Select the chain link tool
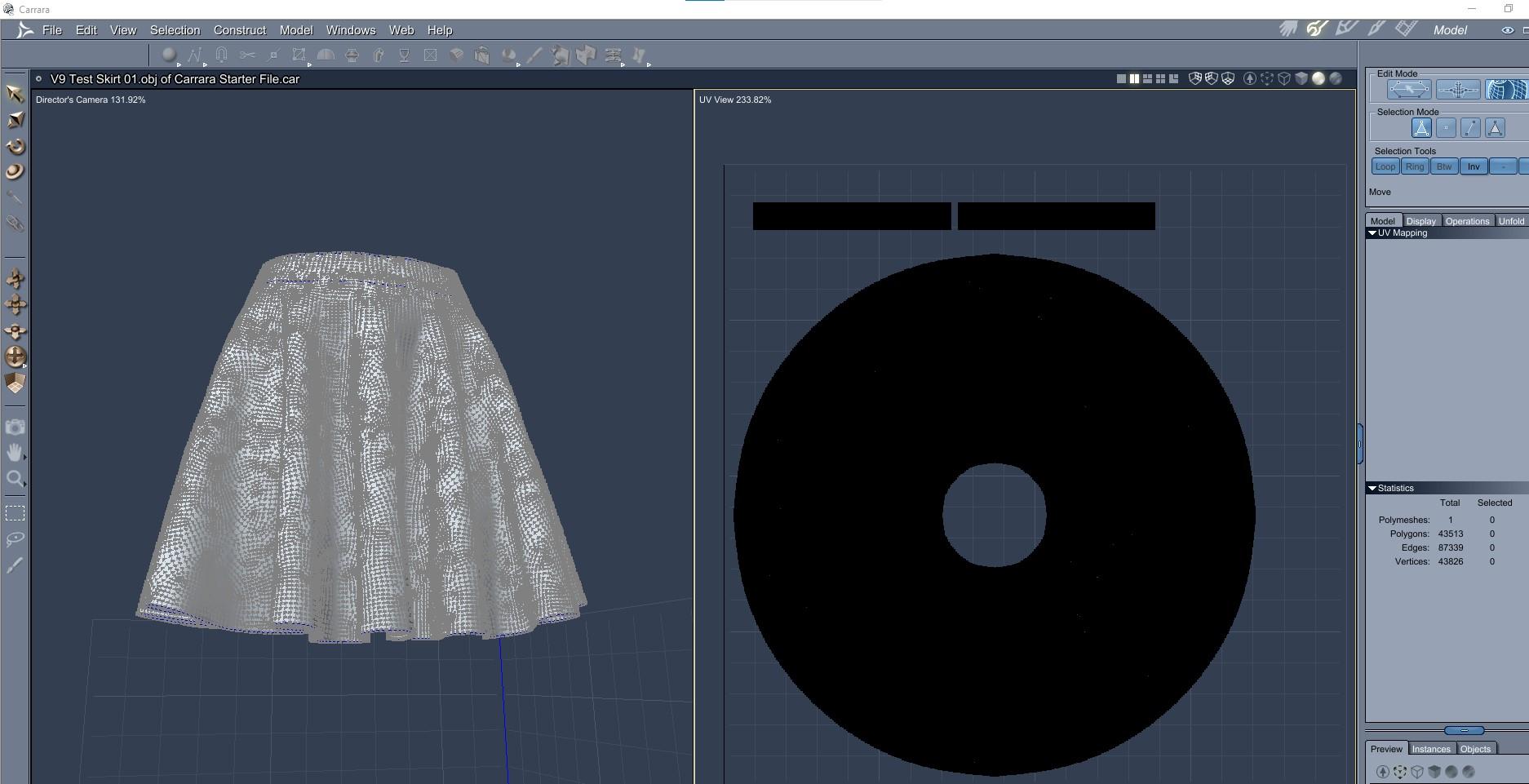The width and height of the screenshot is (1529, 784). 15,224
